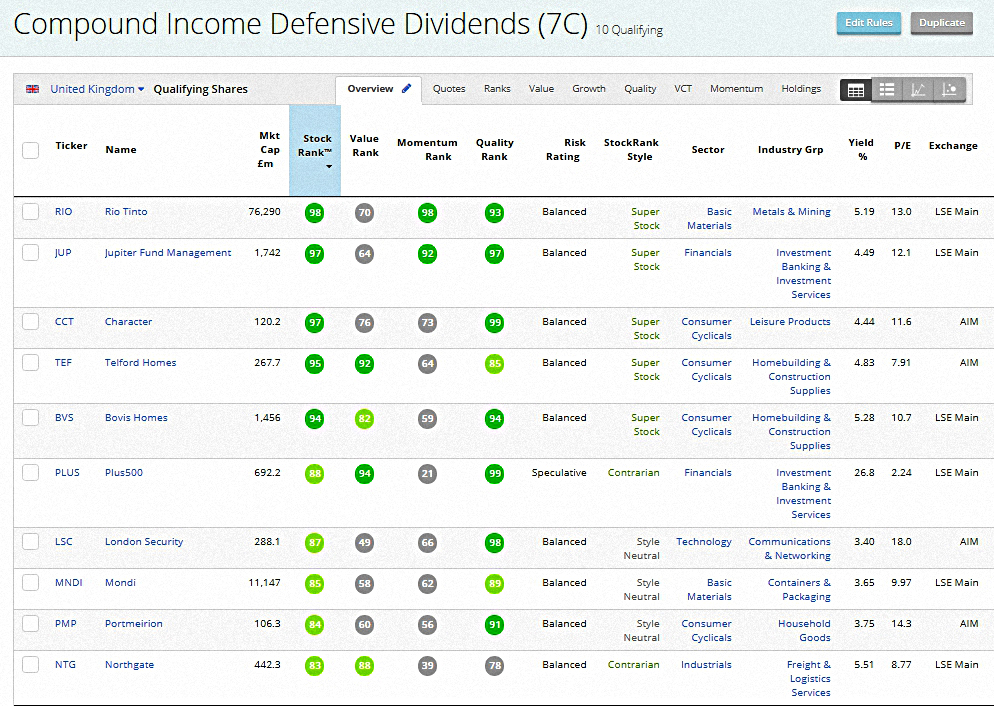This screenshot has height=706, width=994.
Task: Sort by Yield % column header
Action: [861, 150]
